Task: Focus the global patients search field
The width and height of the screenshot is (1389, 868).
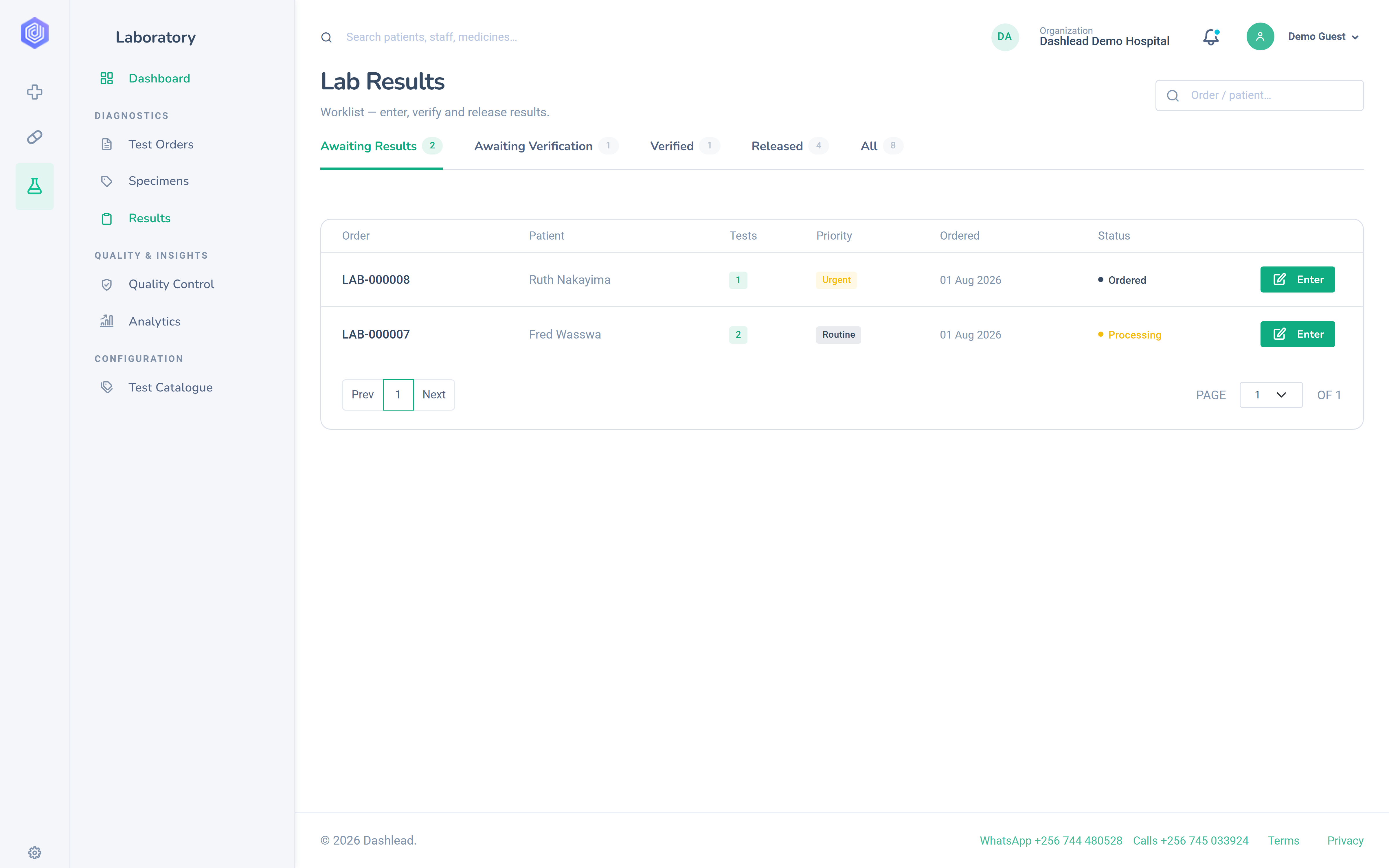Action: click(x=432, y=37)
